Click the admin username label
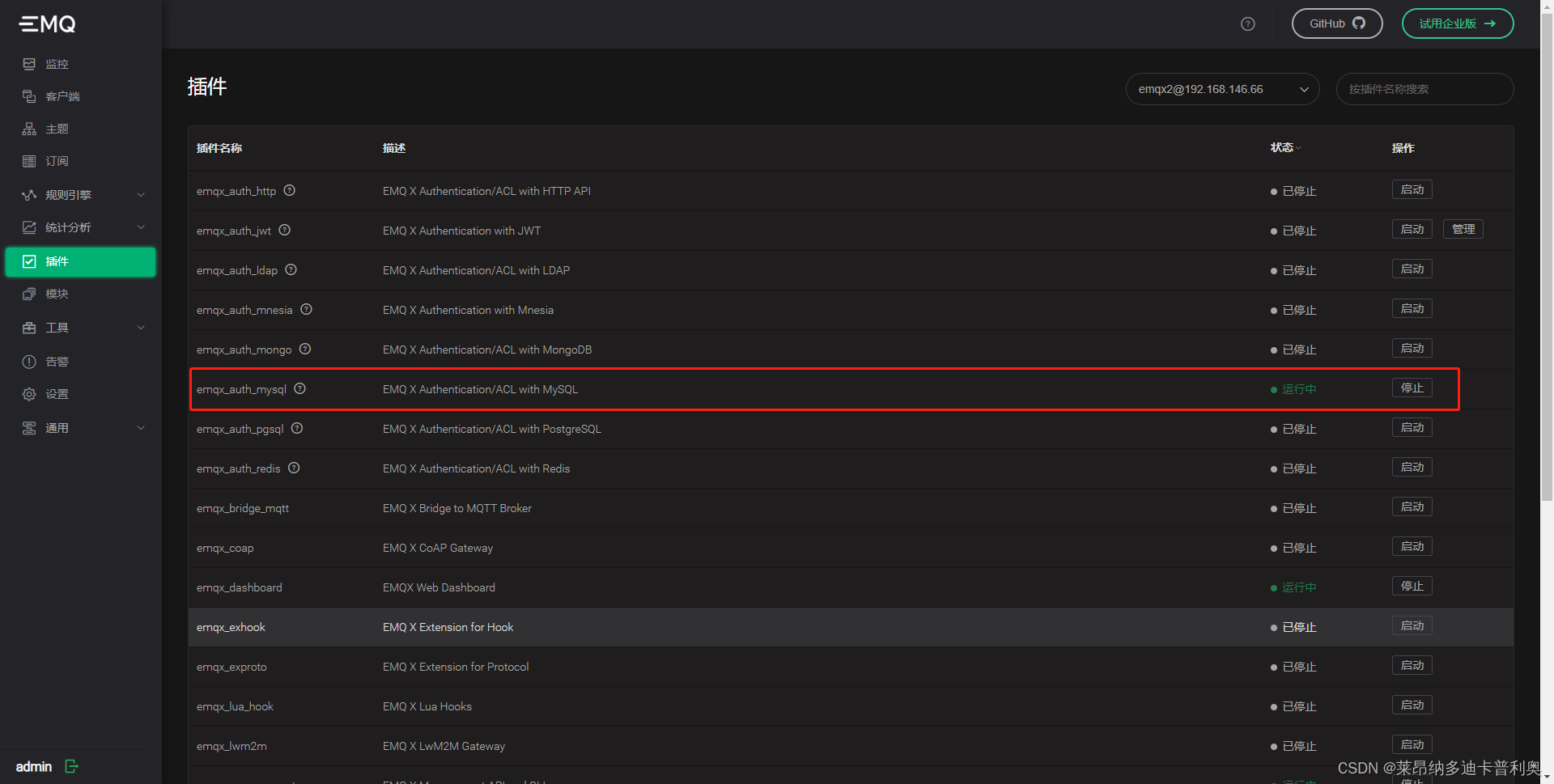The height and width of the screenshot is (784, 1554). tap(34, 766)
